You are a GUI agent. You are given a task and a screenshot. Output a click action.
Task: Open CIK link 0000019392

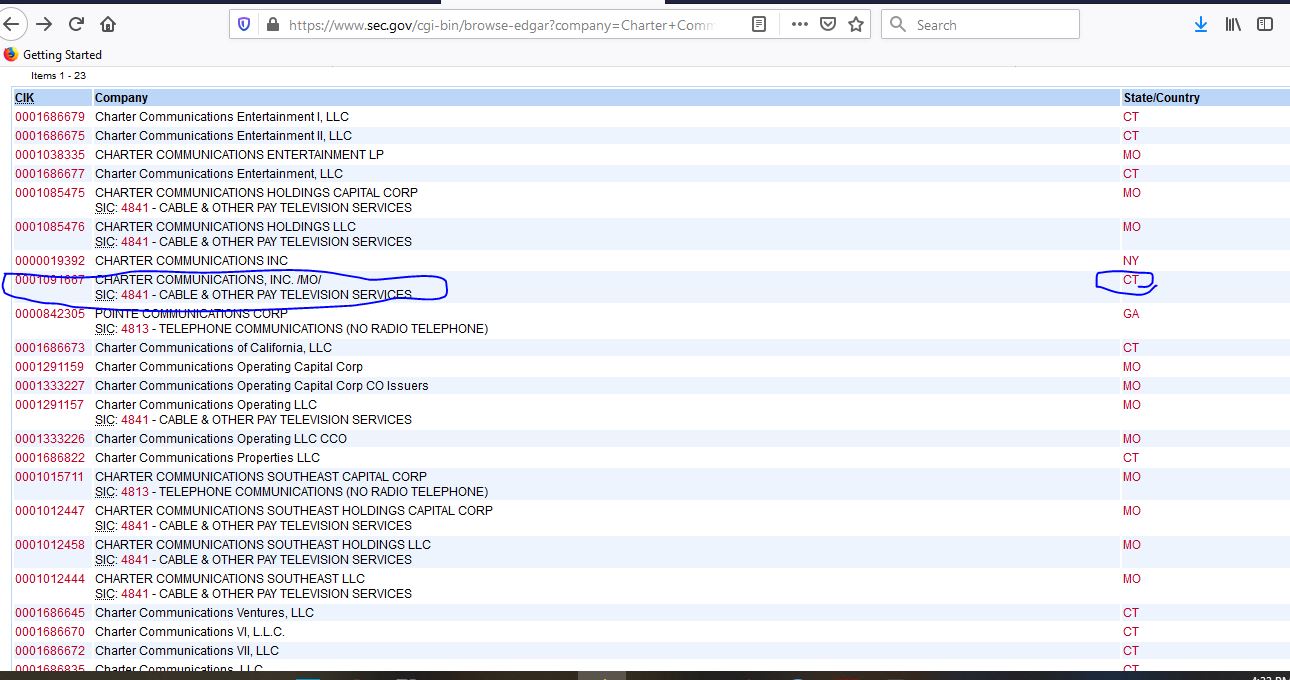coord(50,261)
